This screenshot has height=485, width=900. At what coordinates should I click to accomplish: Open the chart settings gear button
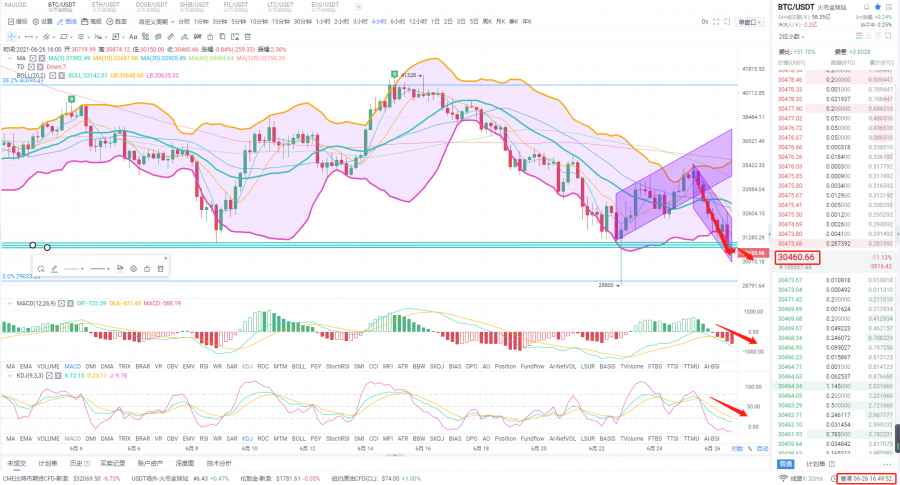(x=42, y=22)
